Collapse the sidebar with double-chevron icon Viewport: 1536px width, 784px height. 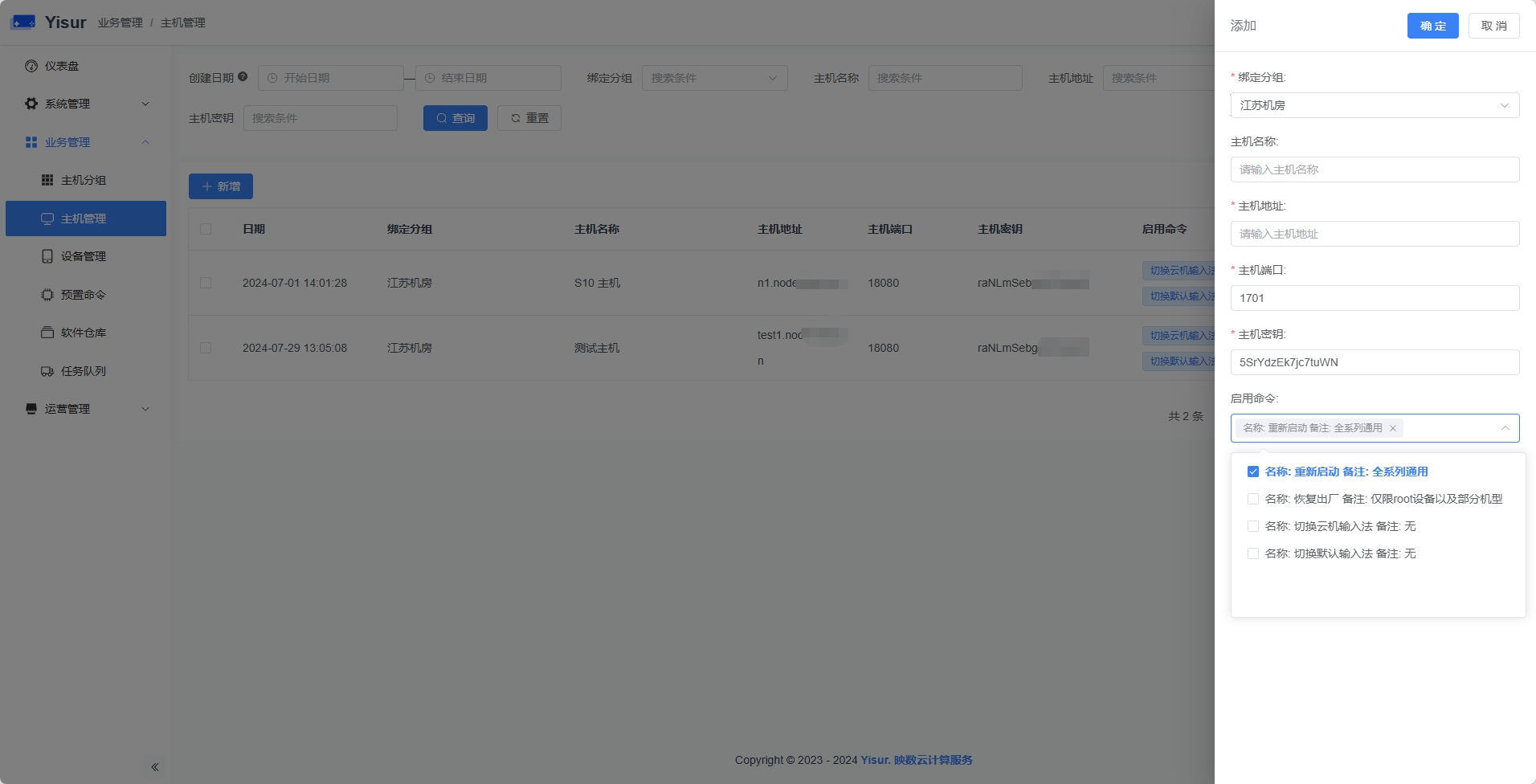click(x=155, y=767)
